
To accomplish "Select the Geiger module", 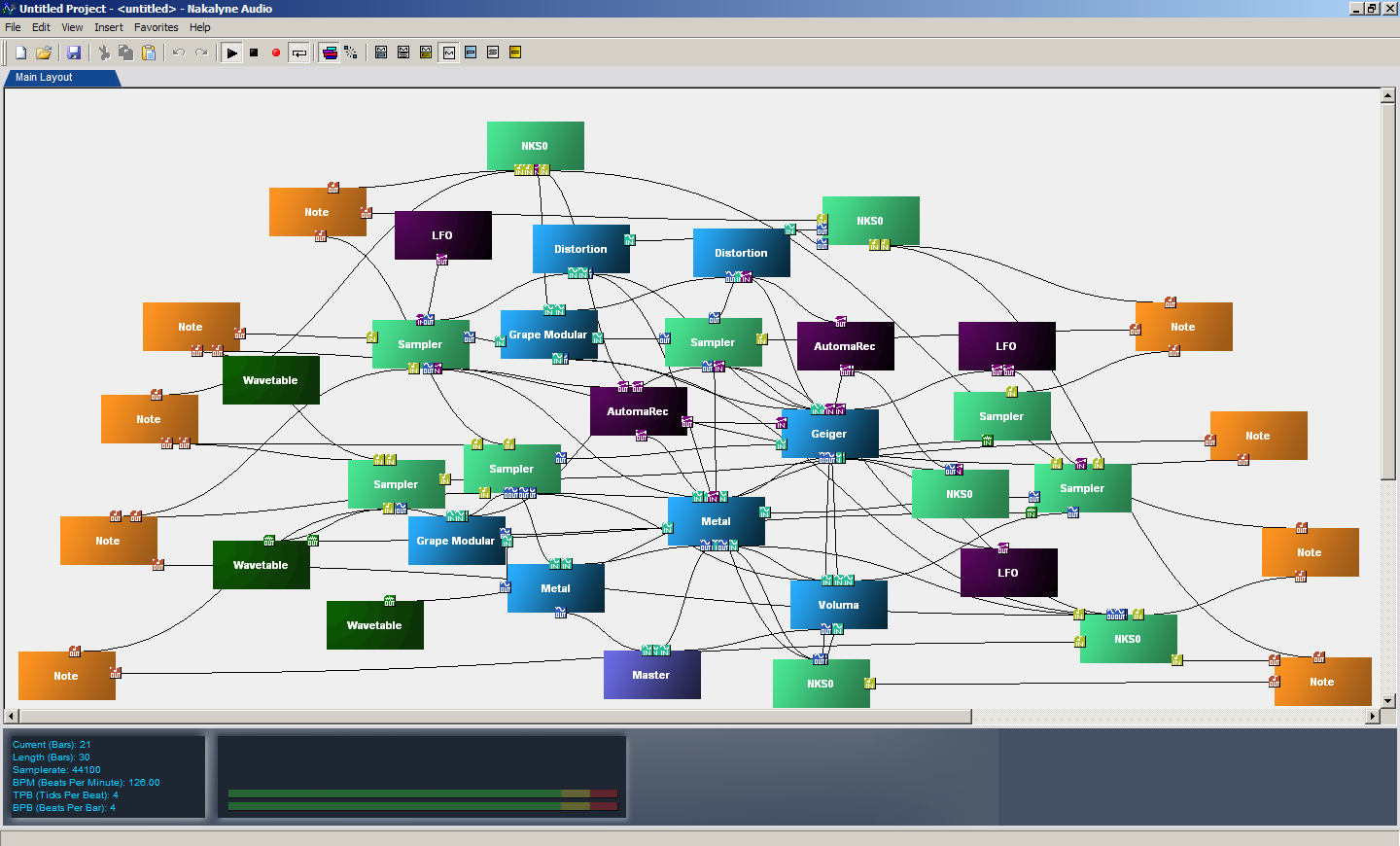I will (830, 434).
